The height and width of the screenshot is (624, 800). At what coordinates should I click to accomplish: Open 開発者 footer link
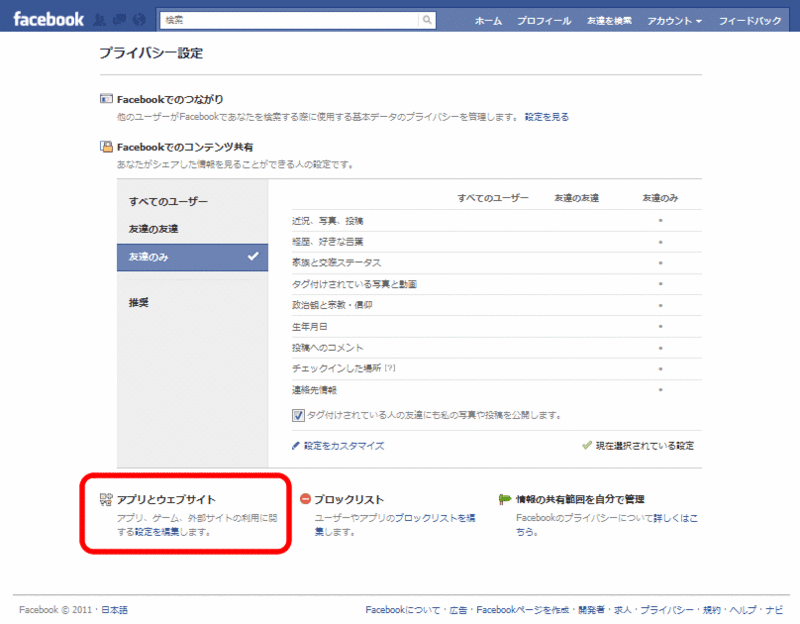pyautogui.click(x=591, y=610)
